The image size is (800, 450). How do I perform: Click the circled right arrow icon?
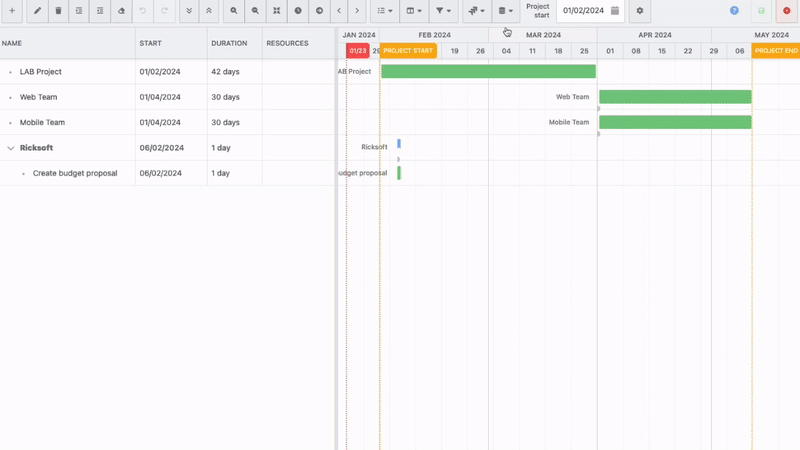(x=319, y=11)
